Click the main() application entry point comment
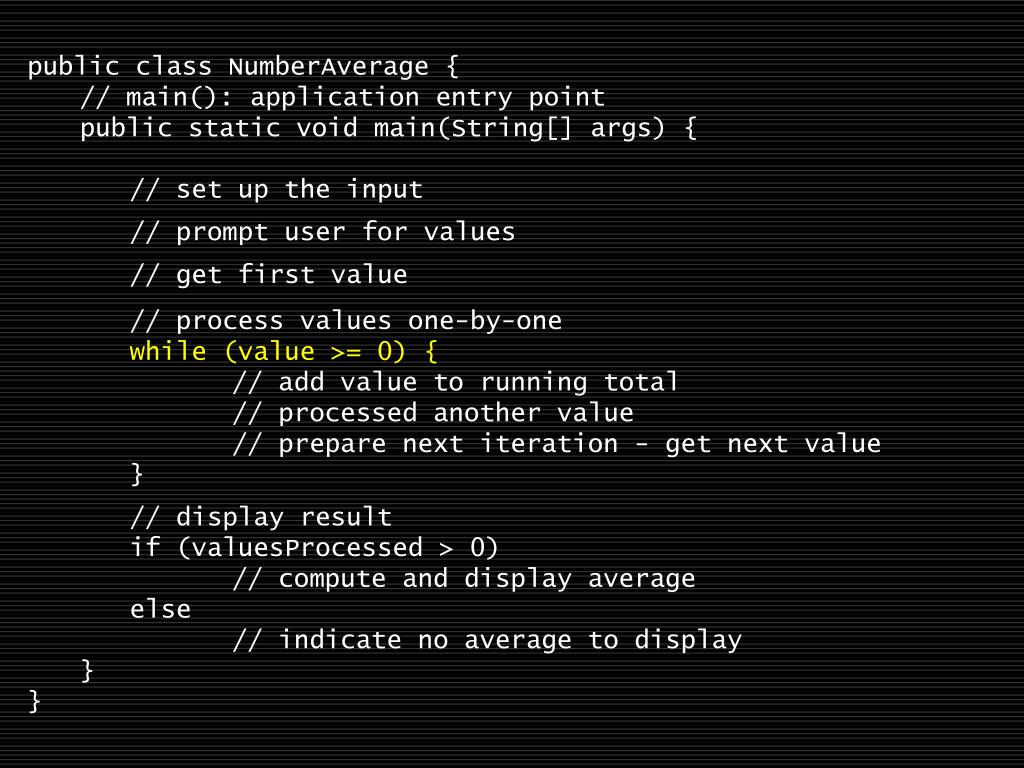The width and height of the screenshot is (1024, 768). (x=343, y=97)
